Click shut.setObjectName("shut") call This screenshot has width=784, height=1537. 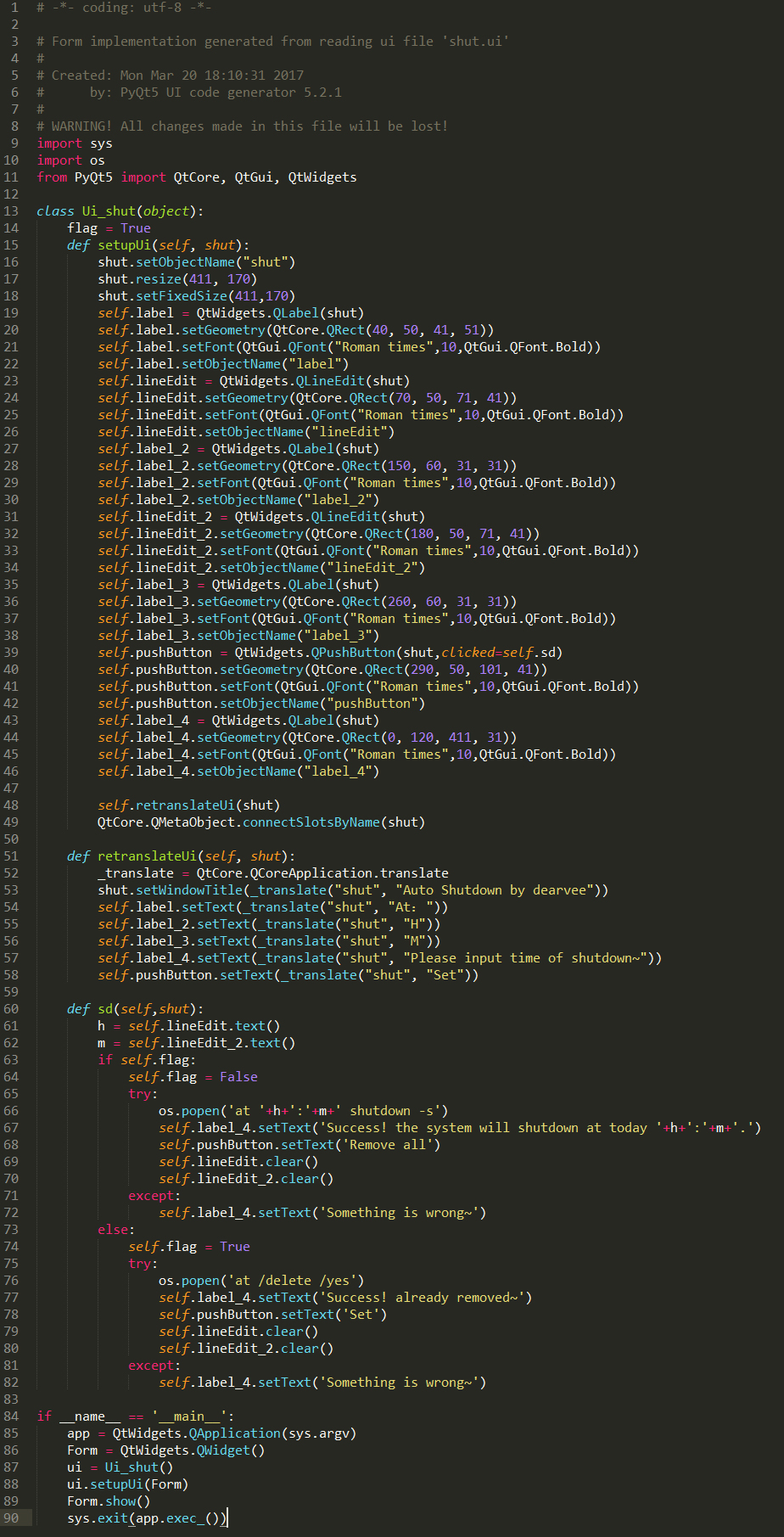coord(197,262)
